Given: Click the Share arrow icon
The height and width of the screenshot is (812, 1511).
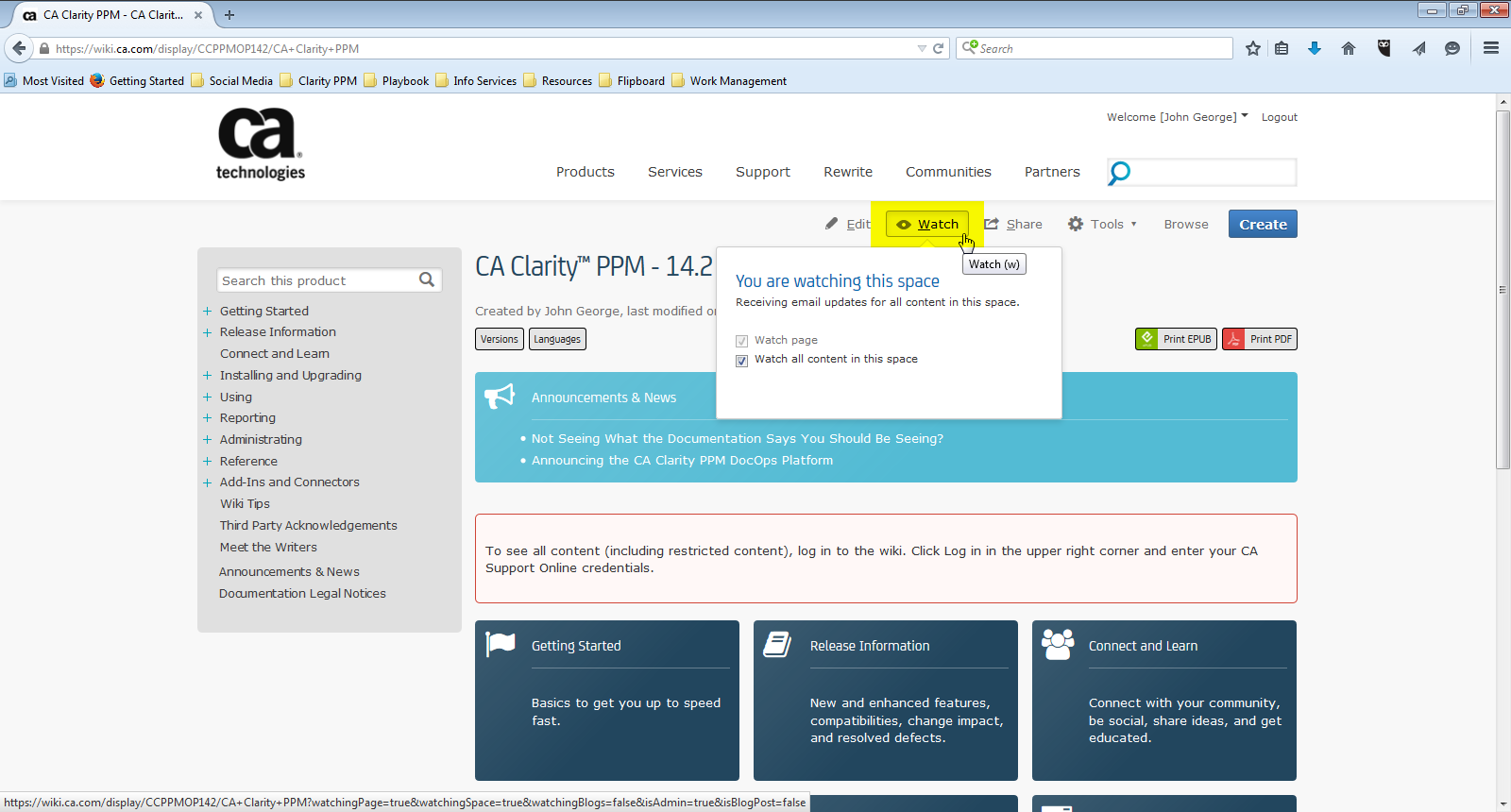Looking at the screenshot, I should 992,224.
